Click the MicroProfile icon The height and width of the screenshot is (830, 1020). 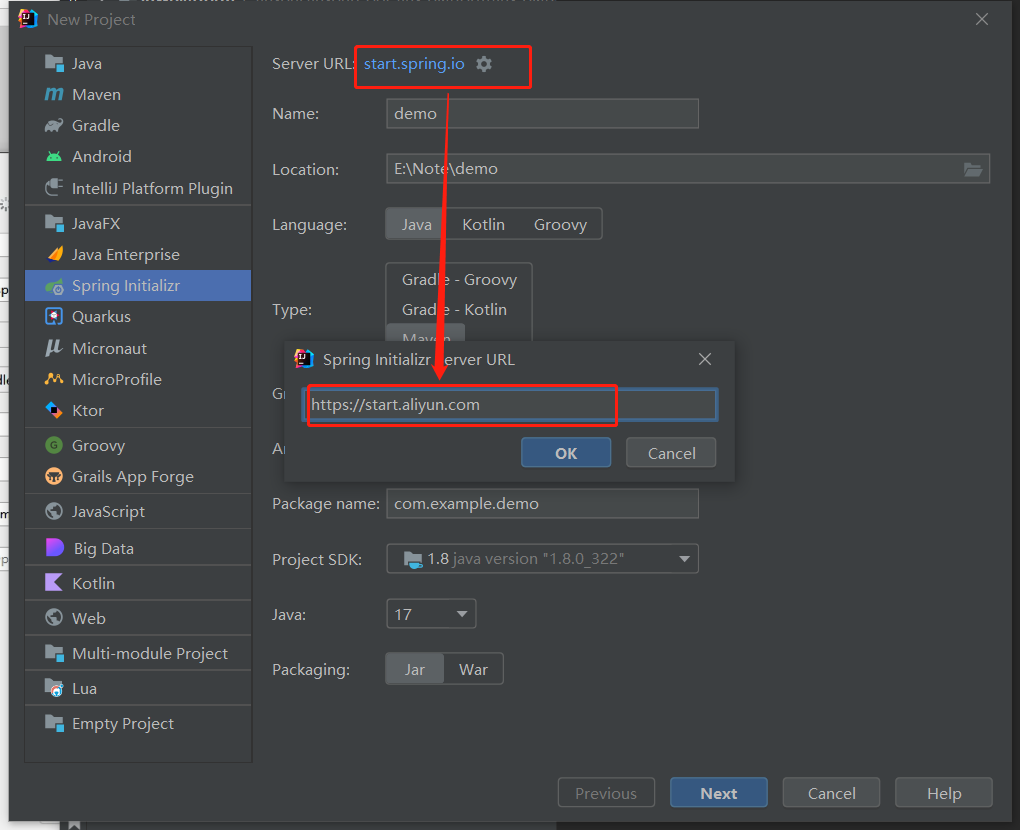[54, 379]
